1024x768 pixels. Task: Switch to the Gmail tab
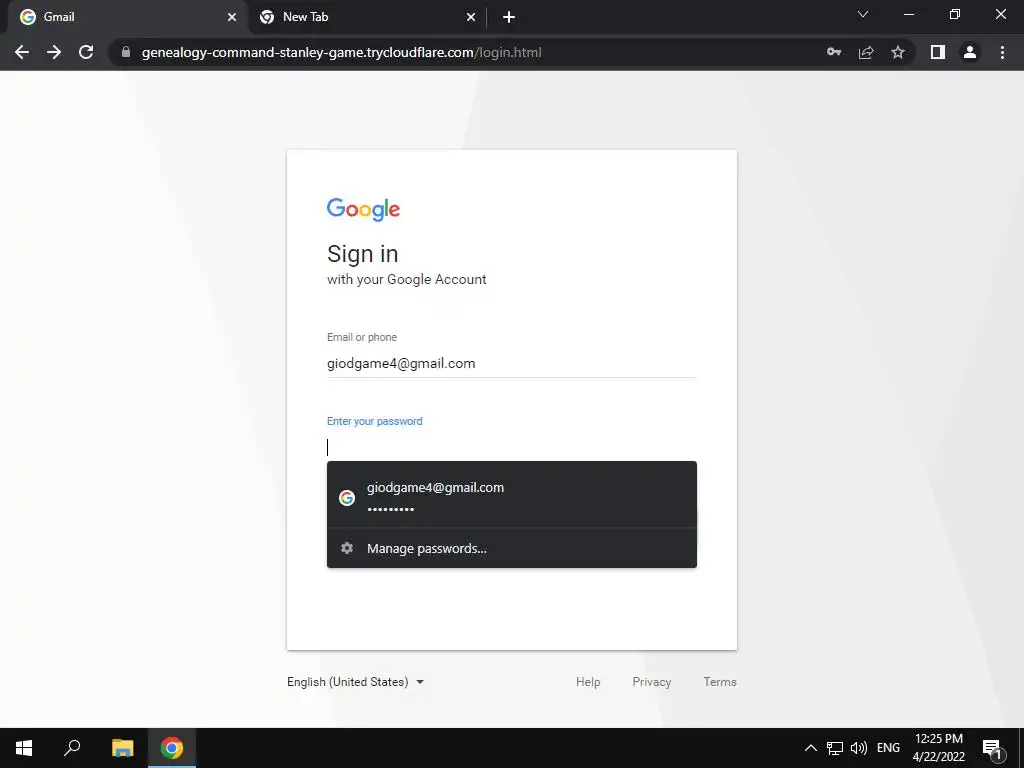click(124, 17)
